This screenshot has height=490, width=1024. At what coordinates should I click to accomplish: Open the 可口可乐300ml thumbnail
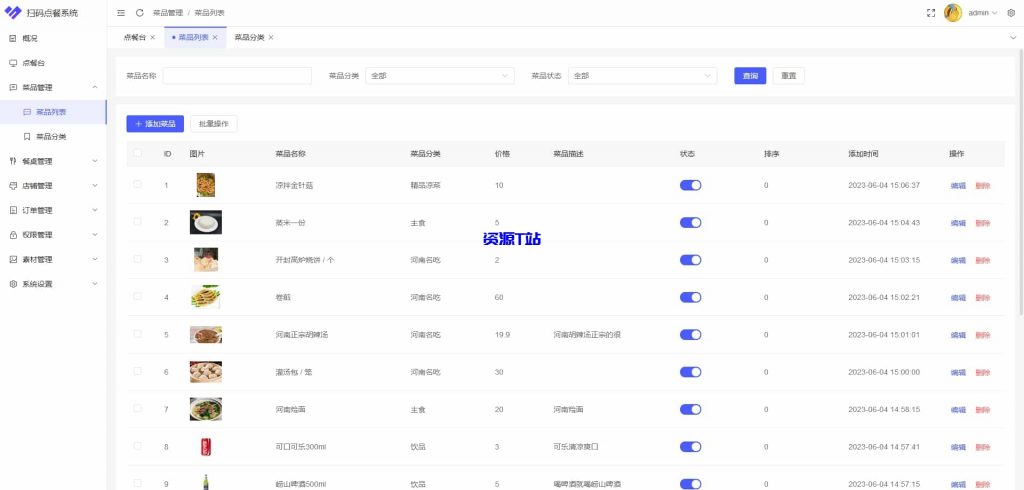pos(206,447)
